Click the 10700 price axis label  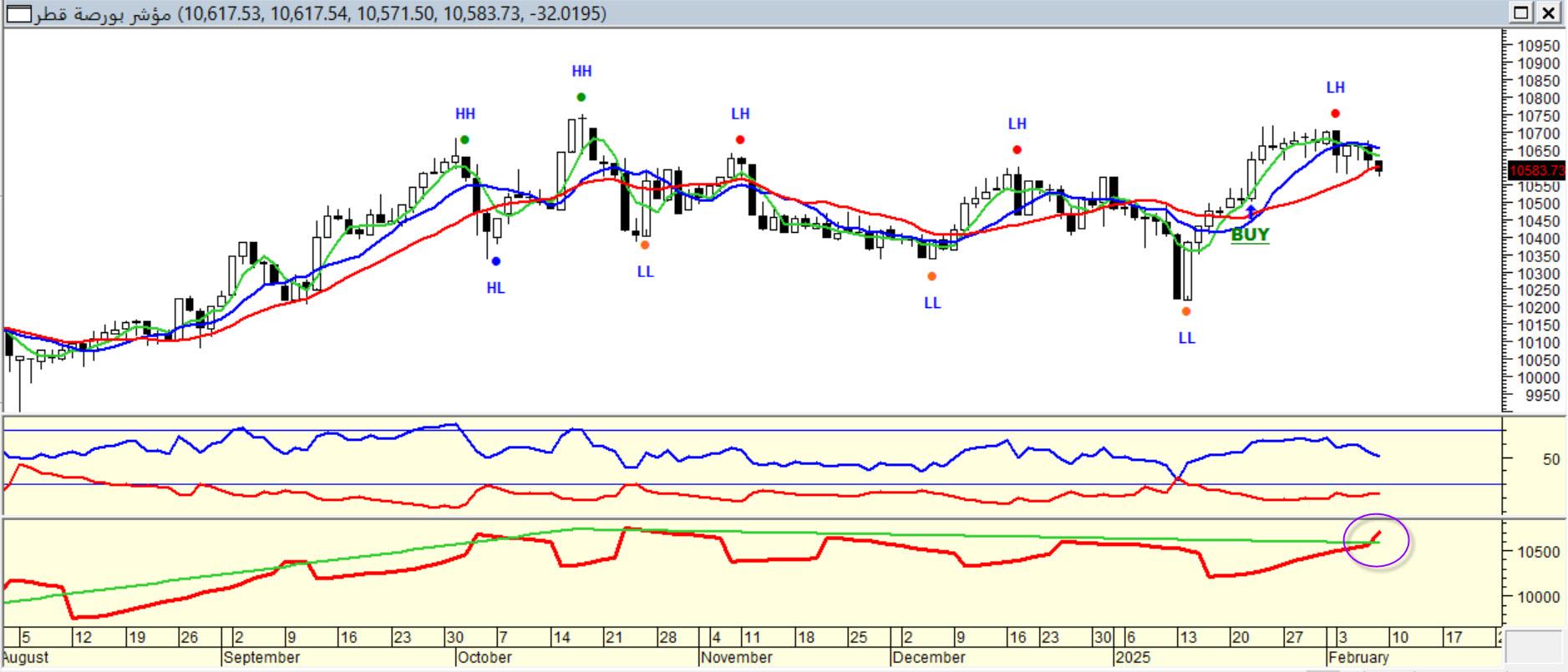pyautogui.click(x=1539, y=134)
